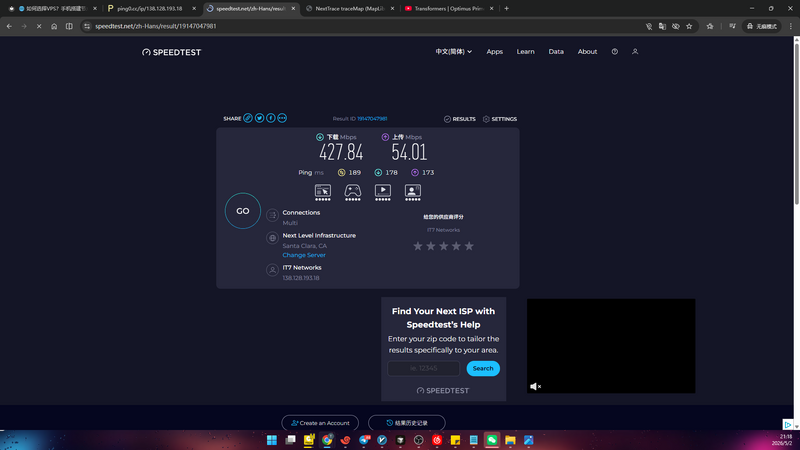The height and width of the screenshot is (450, 800).
Task: Open the RESULTS page
Action: pyautogui.click(x=459, y=119)
